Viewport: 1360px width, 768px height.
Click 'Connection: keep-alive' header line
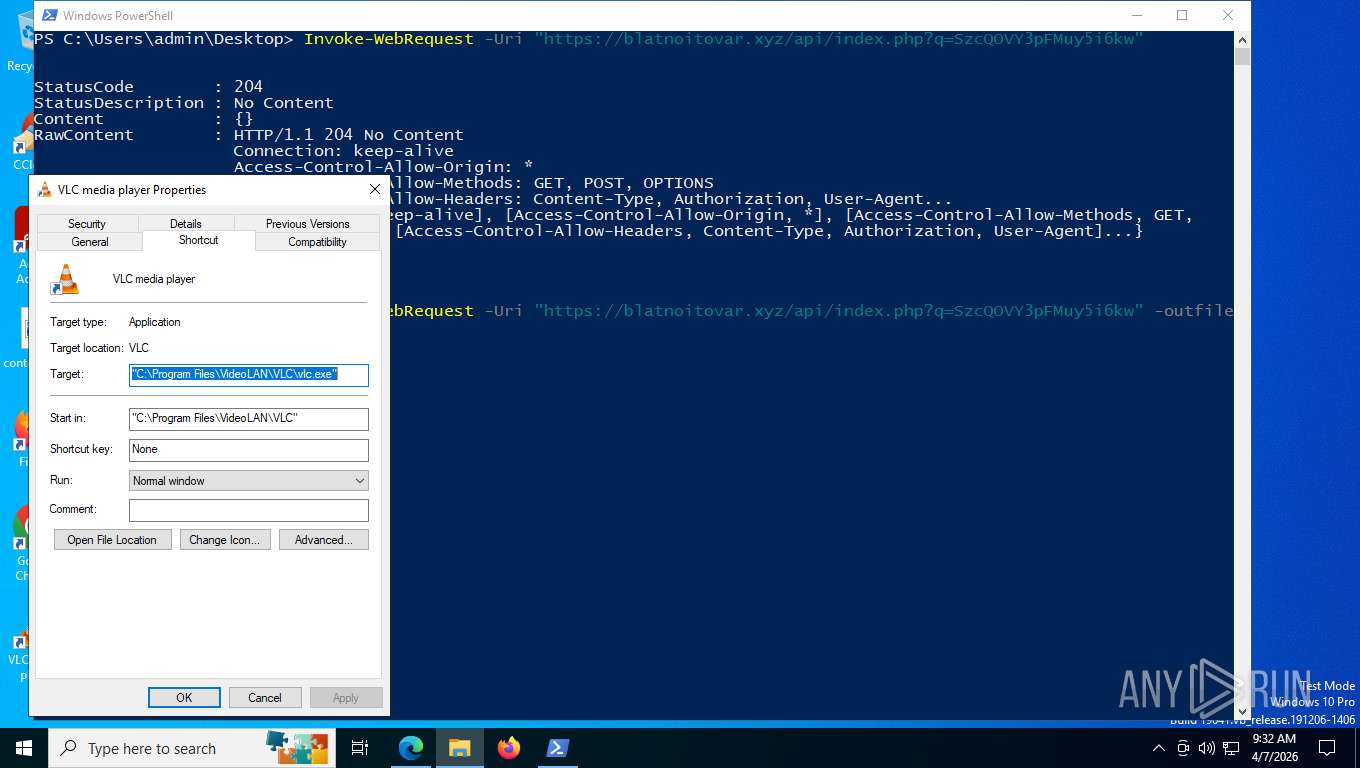tap(344, 151)
